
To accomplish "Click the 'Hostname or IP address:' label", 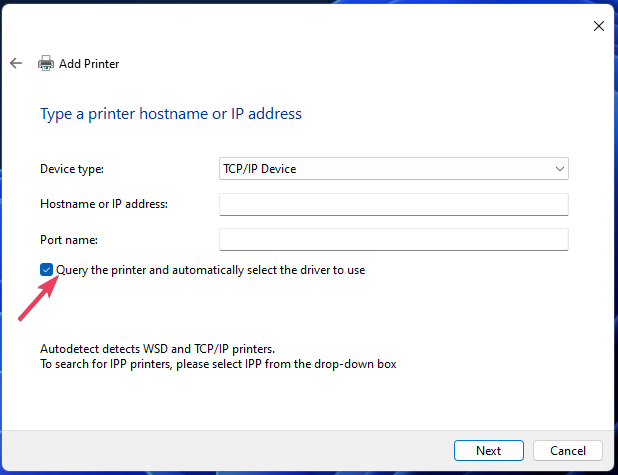I will pyautogui.click(x=104, y=204).
